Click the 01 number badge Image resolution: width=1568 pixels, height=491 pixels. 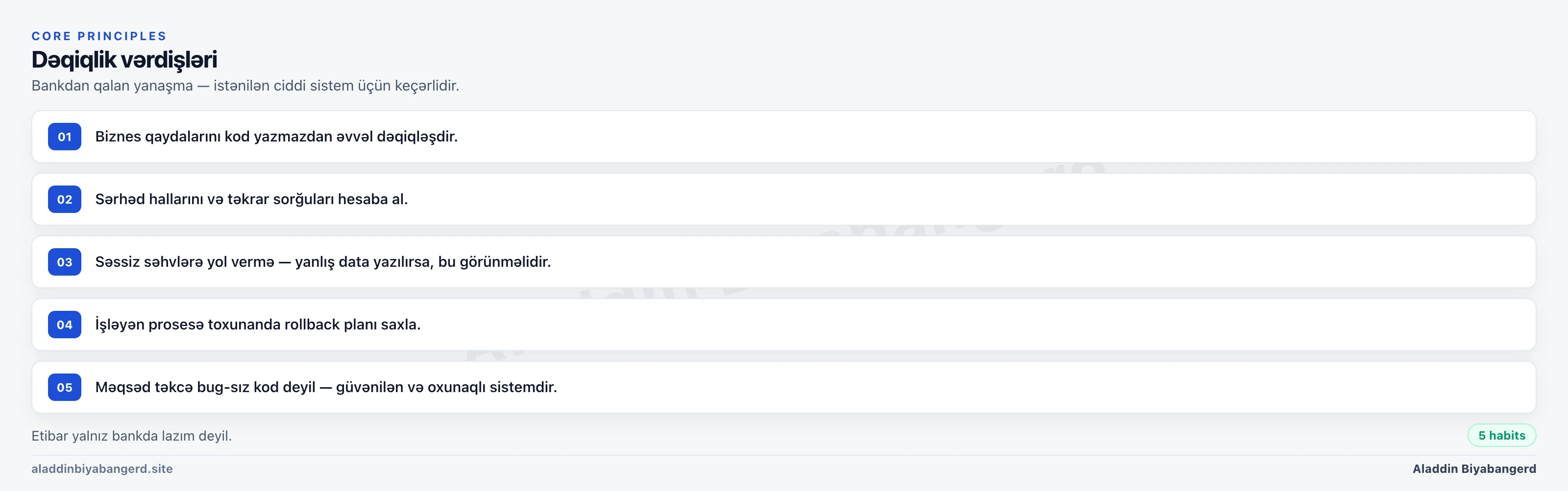click(65, 136)
